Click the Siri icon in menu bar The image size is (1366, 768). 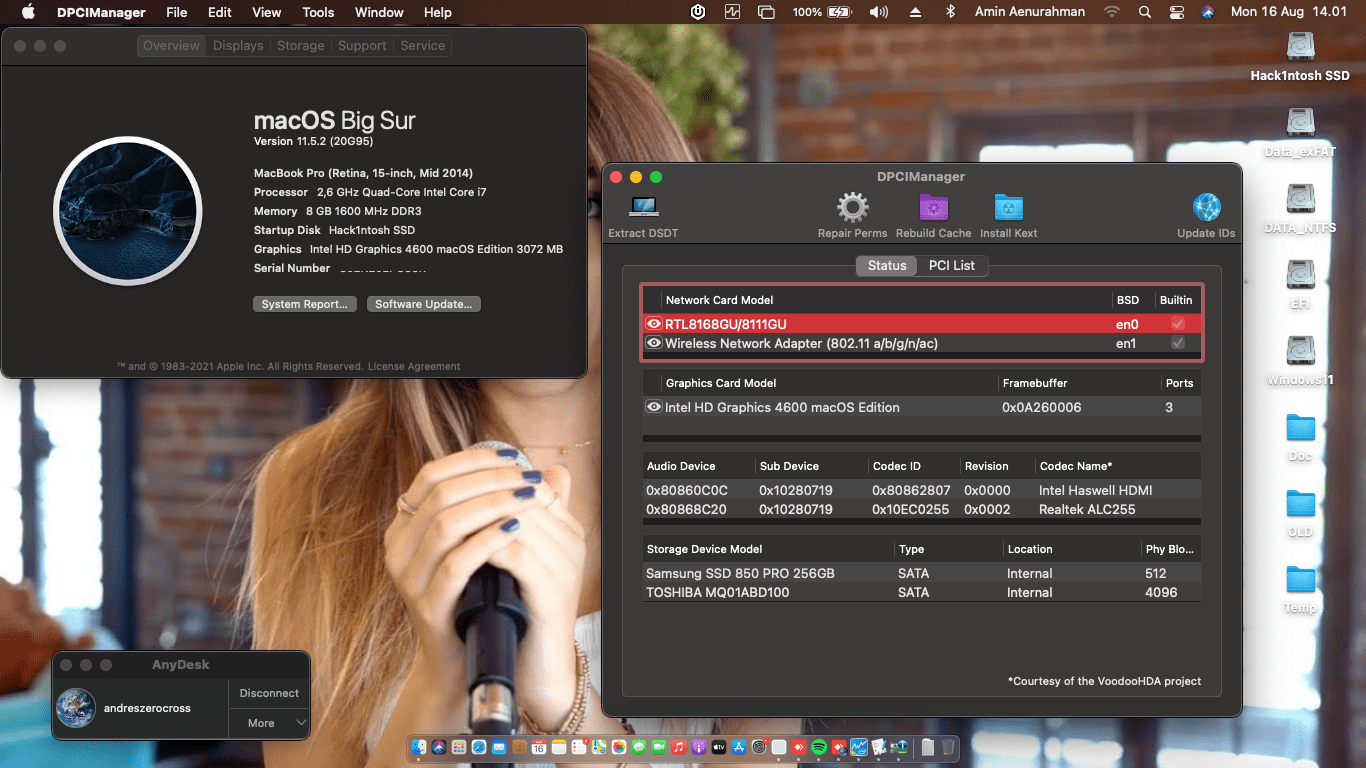point(1208,12)
